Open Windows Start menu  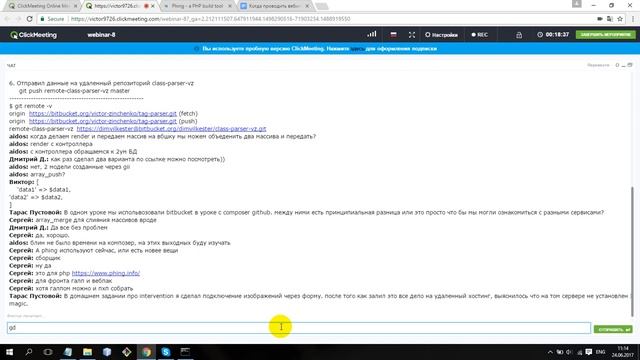pyautogui.click(x=9, y=352)
